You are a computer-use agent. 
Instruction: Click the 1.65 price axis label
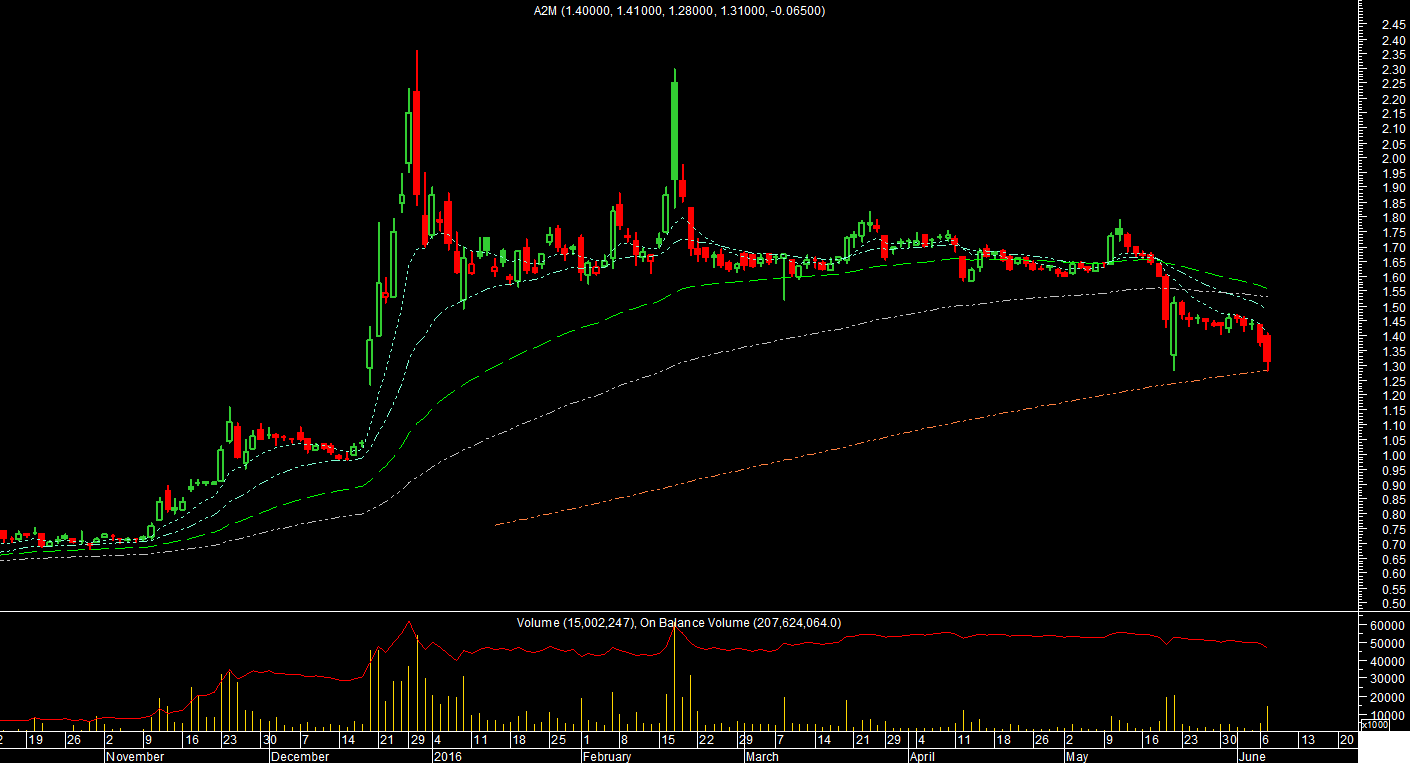tap(1392, 262)
